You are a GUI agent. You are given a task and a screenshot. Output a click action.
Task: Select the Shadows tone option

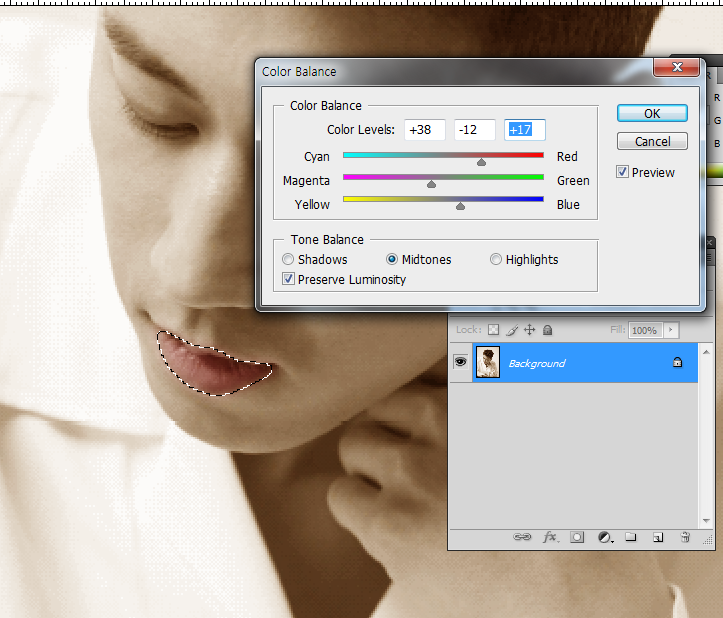pos(288,259)
